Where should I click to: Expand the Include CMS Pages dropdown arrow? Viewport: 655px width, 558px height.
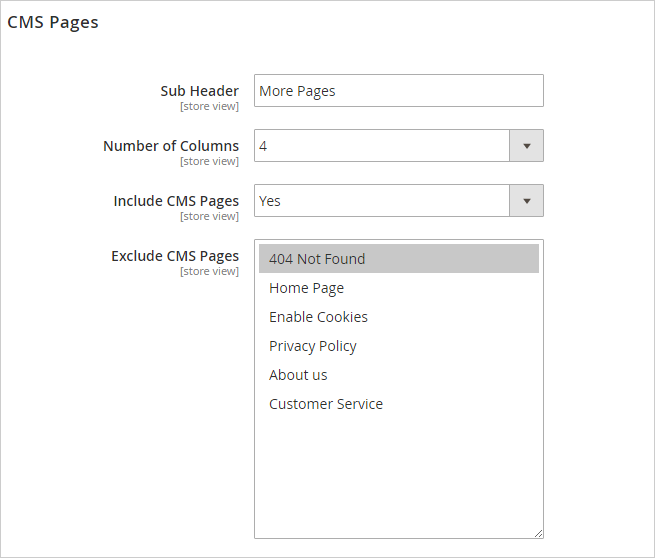coord(527,201)
